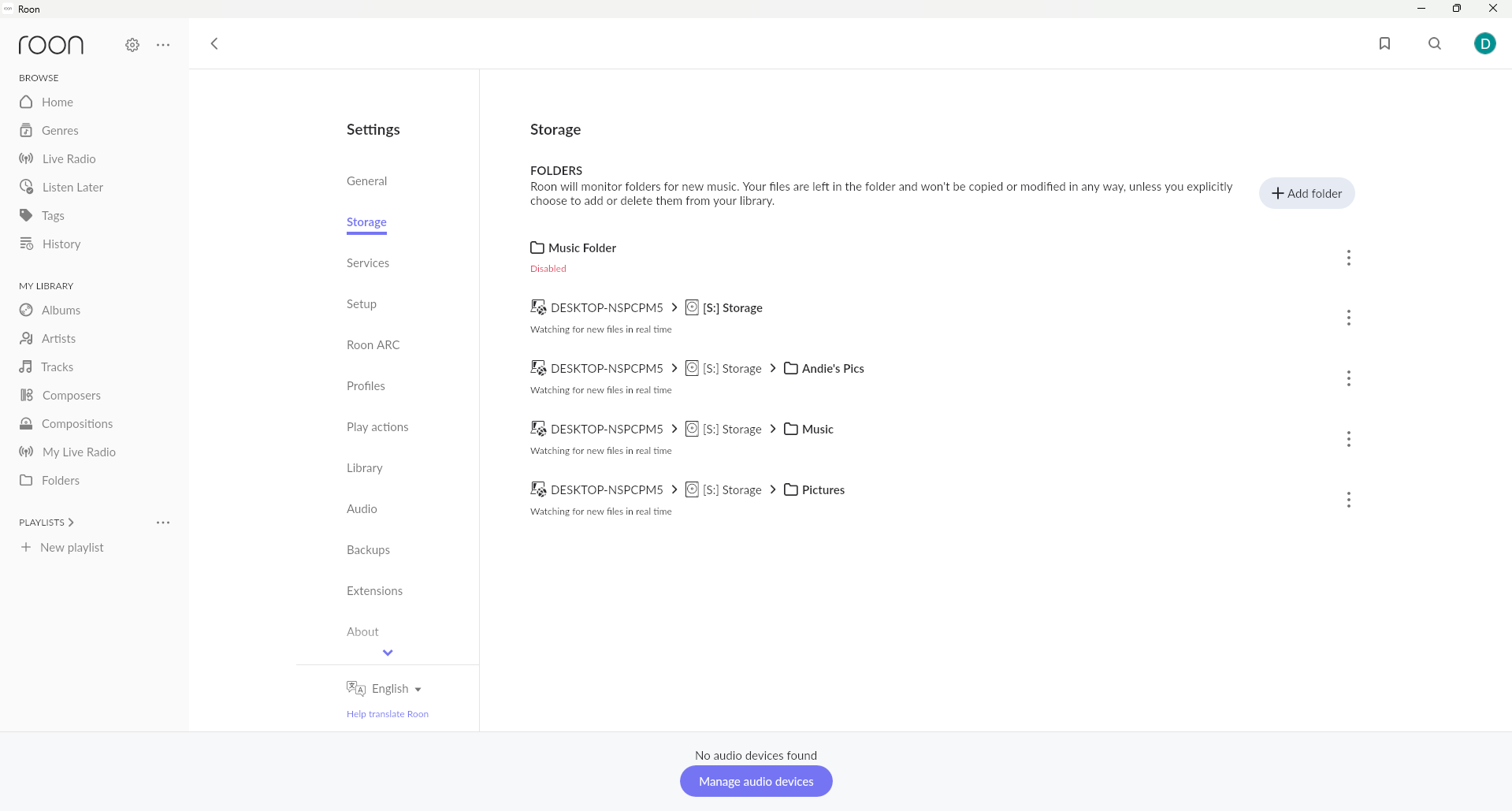Viewport: 1512px width, 811px height.
Task: Open the Playlists three-dot menu
Action: (163, 523)
